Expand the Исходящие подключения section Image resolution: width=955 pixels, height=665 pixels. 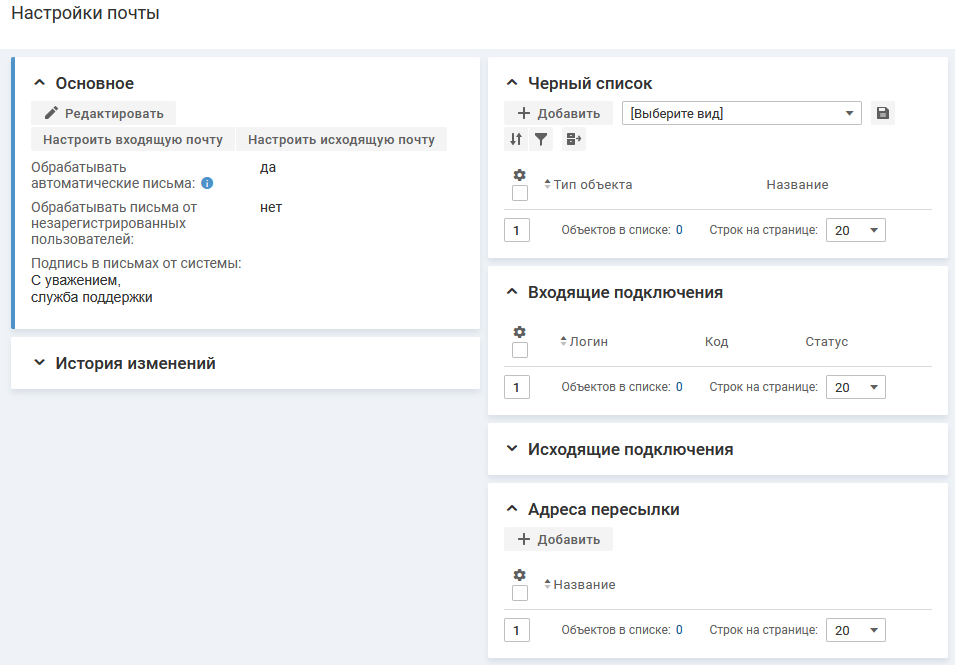630,449
